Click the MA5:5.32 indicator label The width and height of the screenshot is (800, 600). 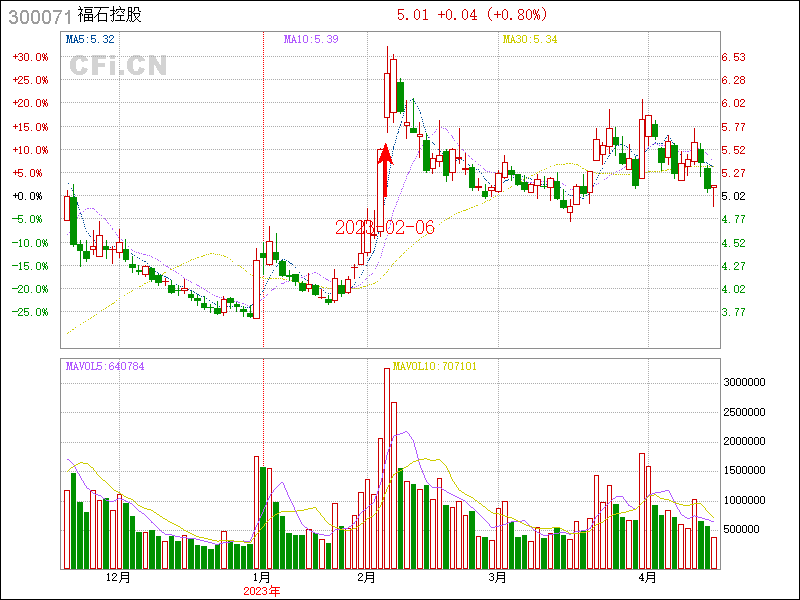click(90, 39)
